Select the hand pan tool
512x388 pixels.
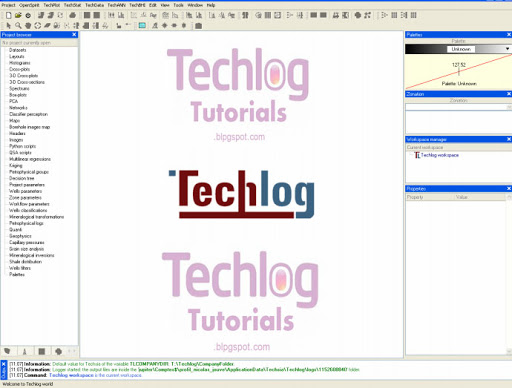coord(28,26)
